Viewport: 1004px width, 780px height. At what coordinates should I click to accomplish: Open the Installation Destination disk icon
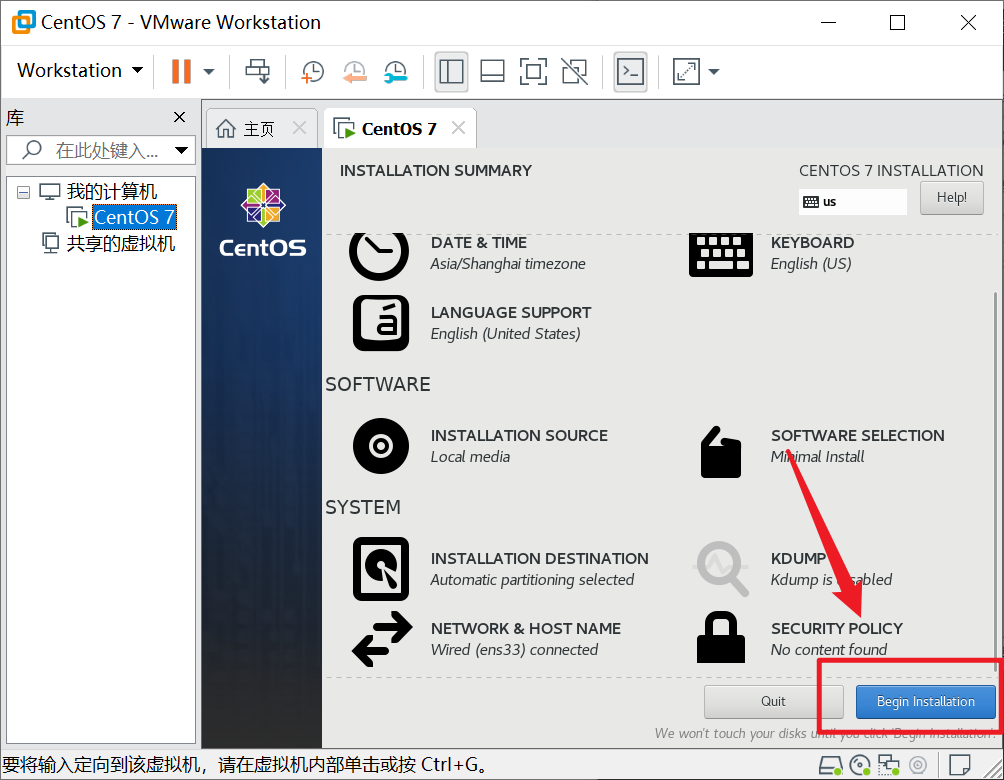coord(381,569)
